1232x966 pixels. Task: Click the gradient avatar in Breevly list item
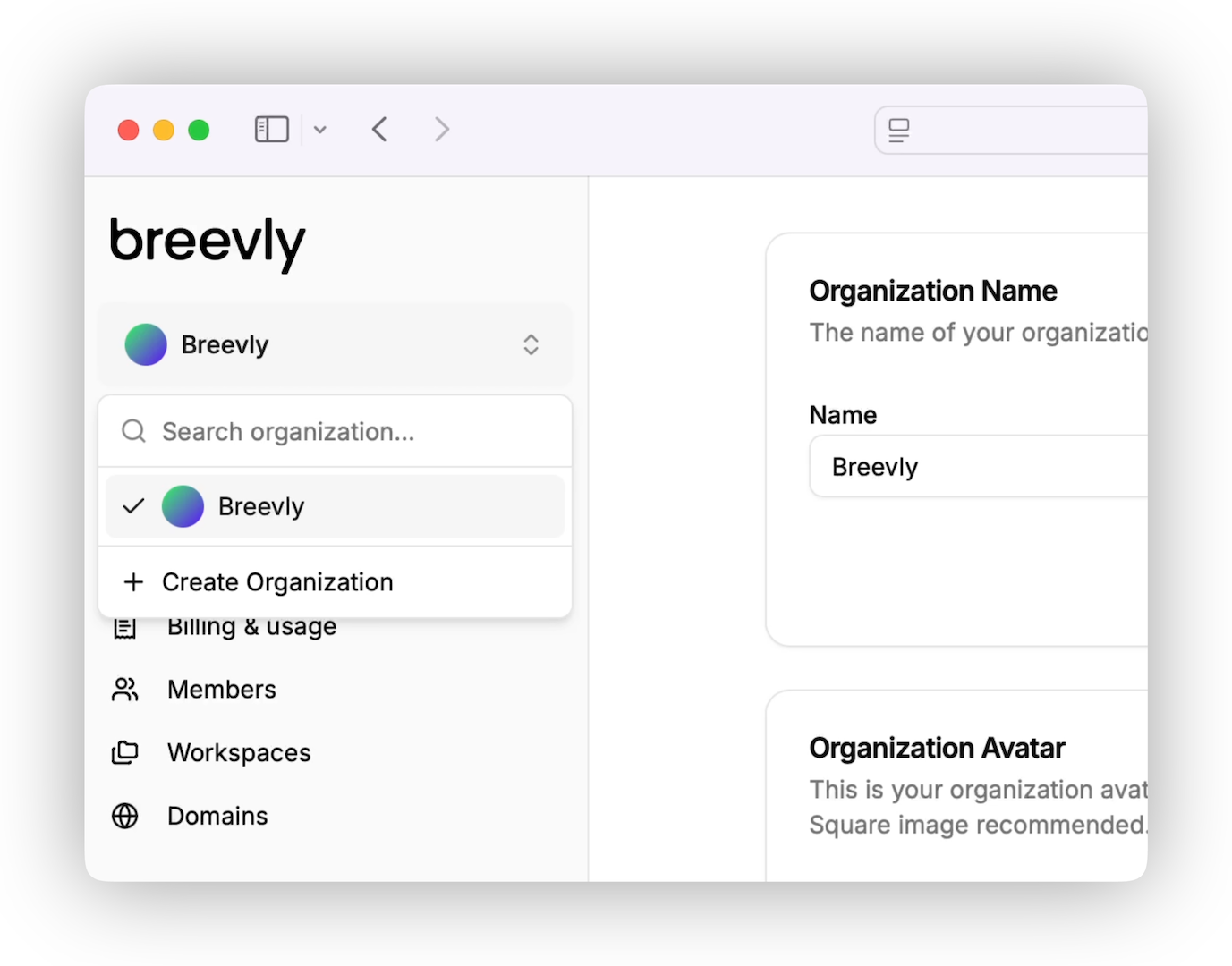click(x=183, y=506)
